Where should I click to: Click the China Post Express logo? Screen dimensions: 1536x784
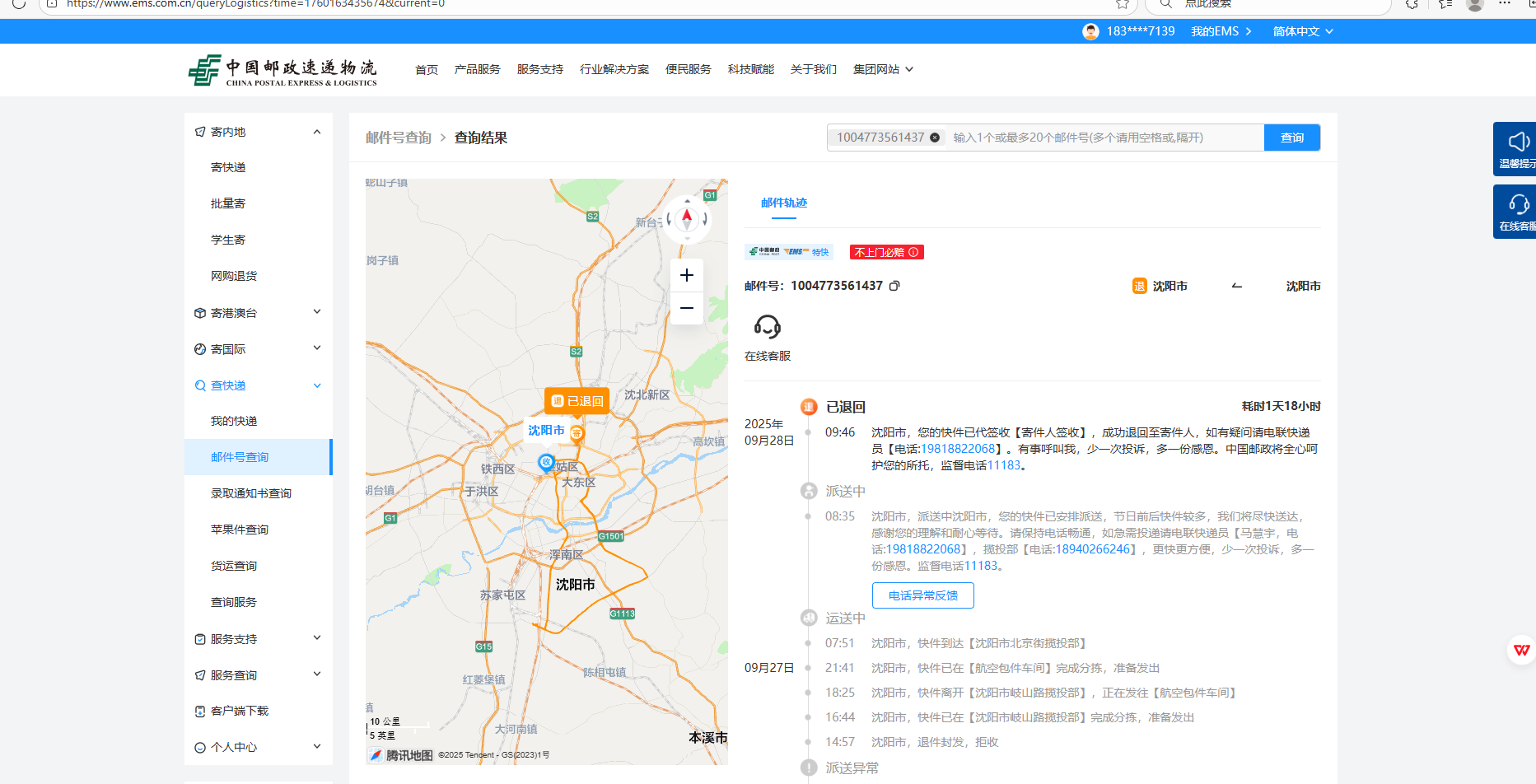(x=282, y=70)
